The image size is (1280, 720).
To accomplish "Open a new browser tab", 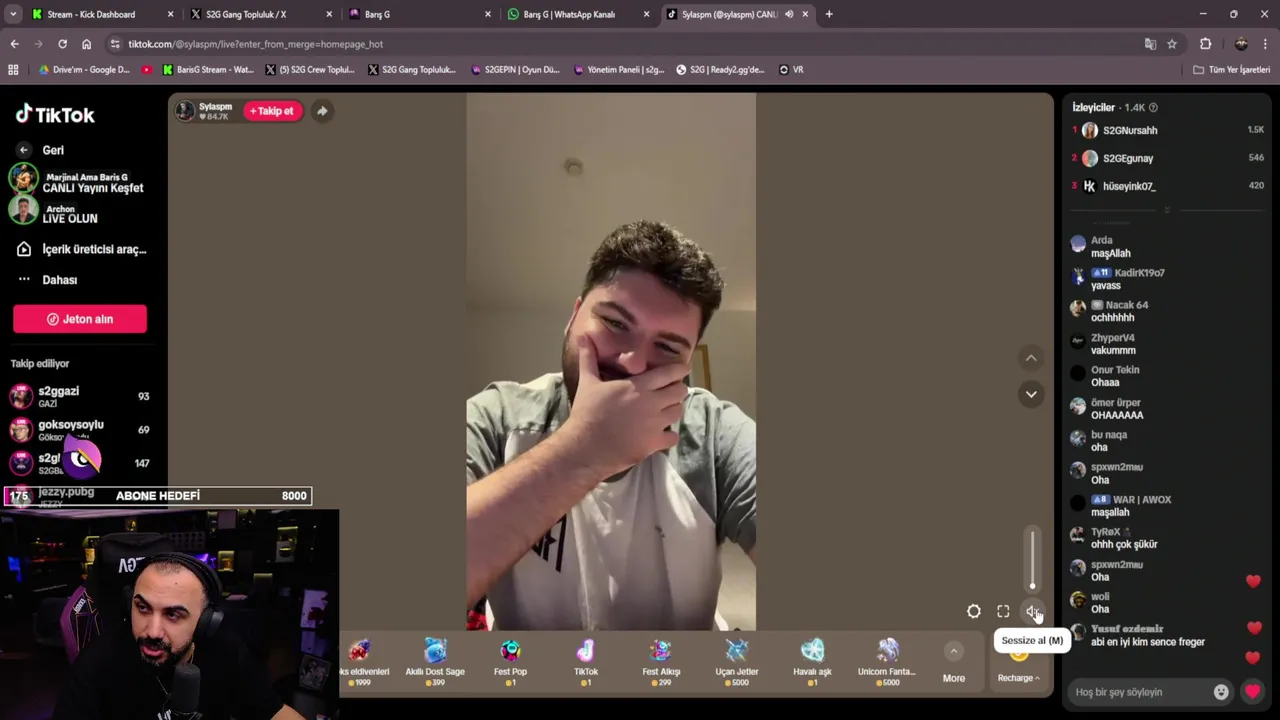I will click(x=829, y=14).
